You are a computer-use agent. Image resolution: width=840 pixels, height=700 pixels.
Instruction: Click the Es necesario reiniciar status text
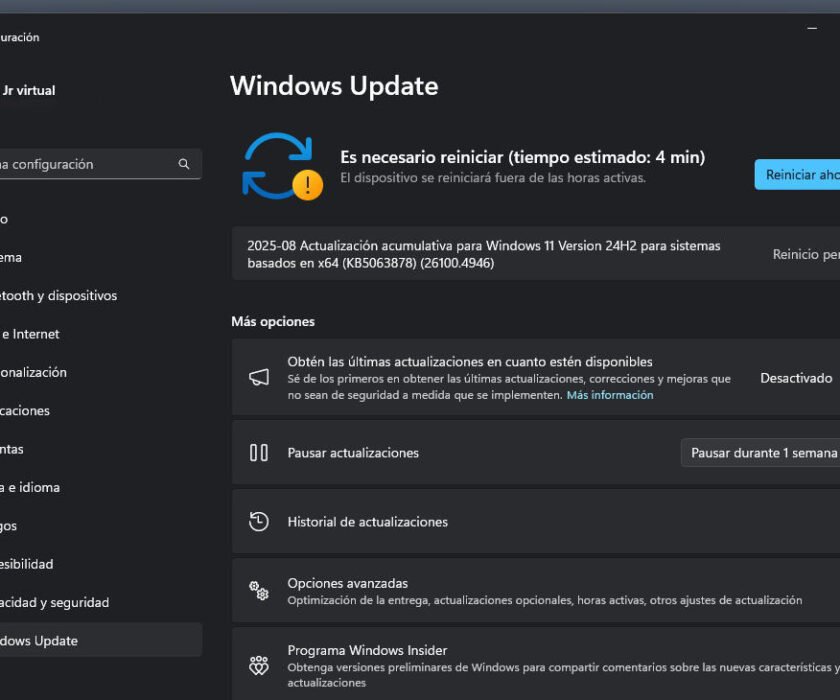click(522, 157)
